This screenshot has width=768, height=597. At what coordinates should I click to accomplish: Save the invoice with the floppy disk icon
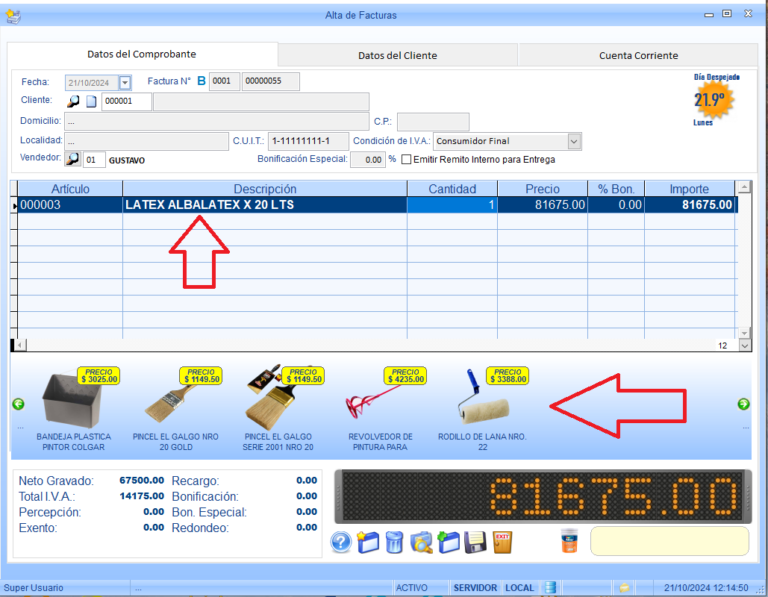pos(475,543)
